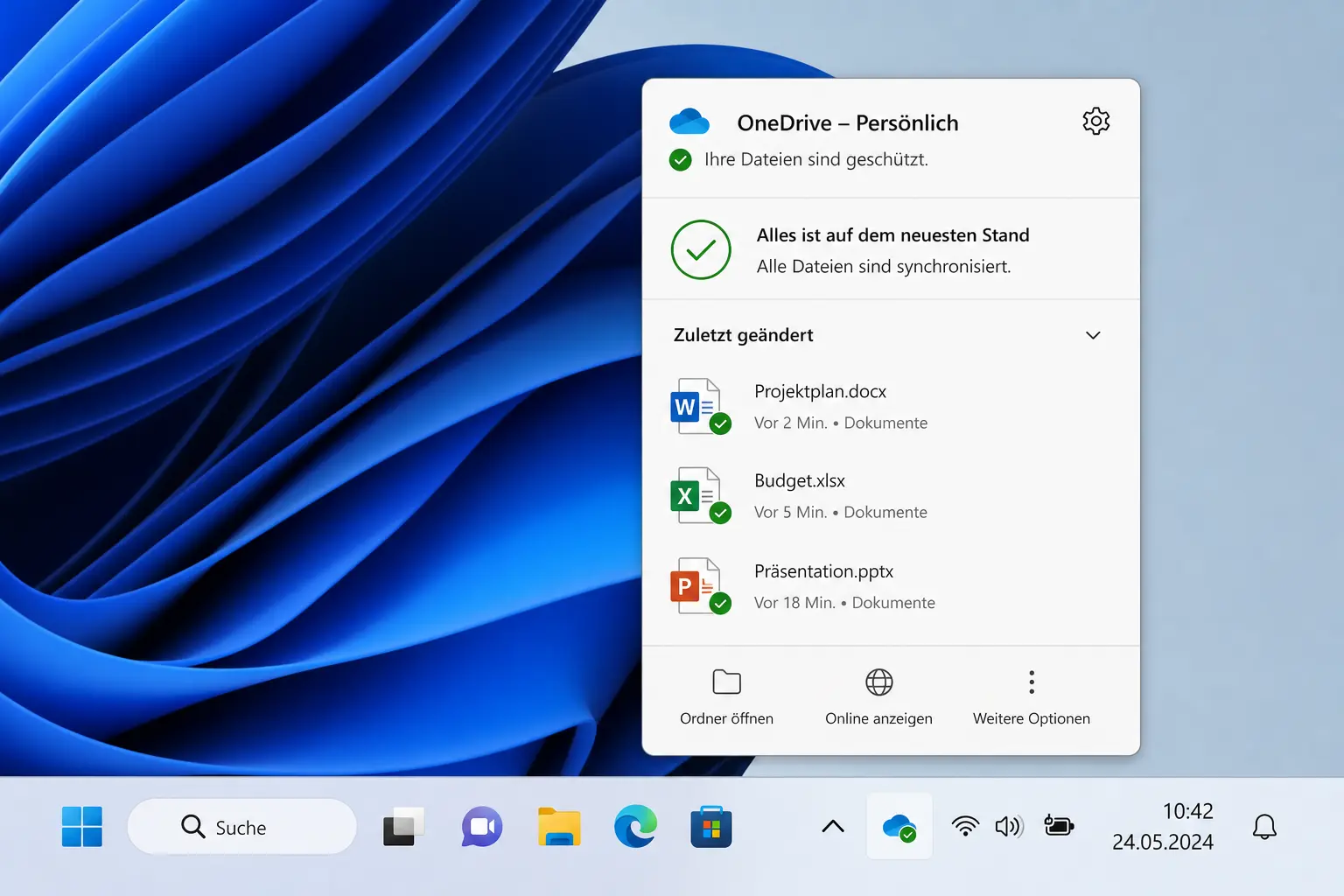Launch the Chat video camera taskbar icon

coord(482,827)
